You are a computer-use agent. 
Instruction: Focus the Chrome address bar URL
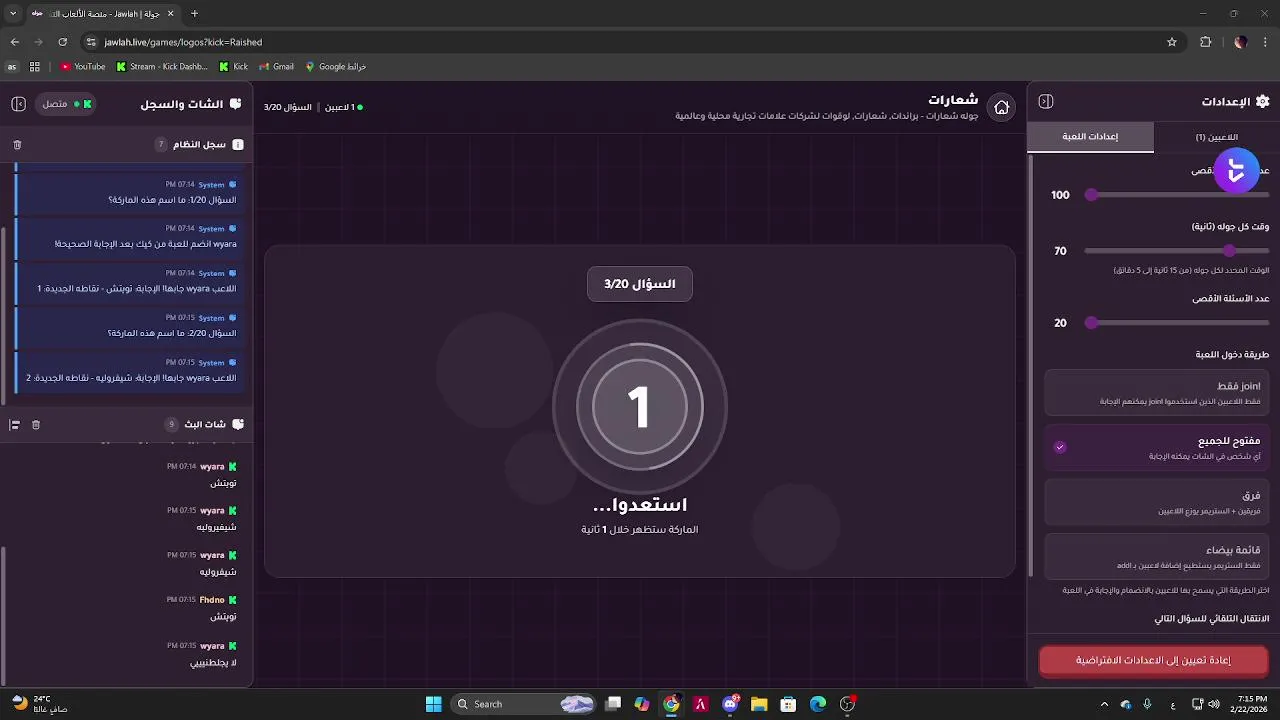(183, 42)
